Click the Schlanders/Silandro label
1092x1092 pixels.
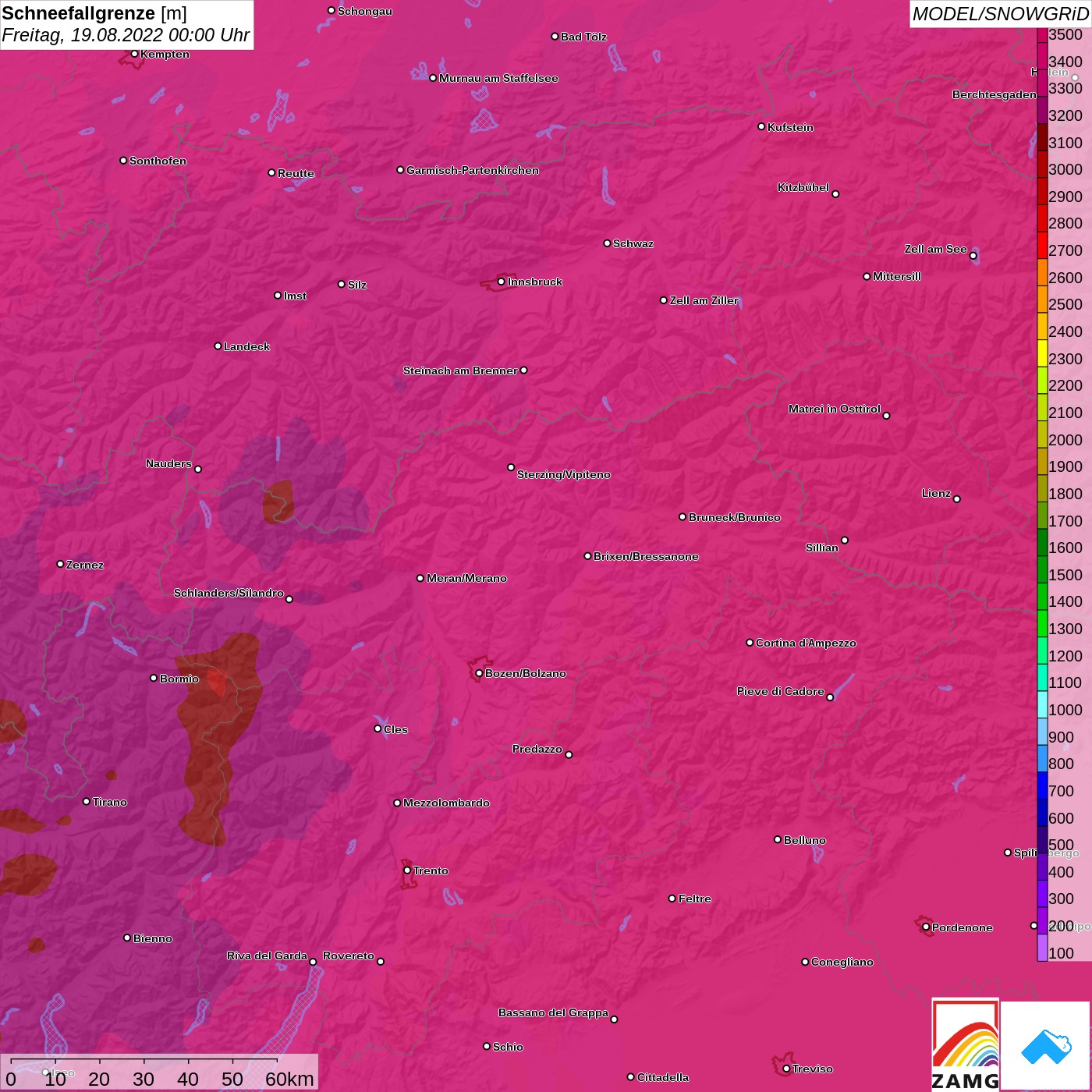click(229, 593)
